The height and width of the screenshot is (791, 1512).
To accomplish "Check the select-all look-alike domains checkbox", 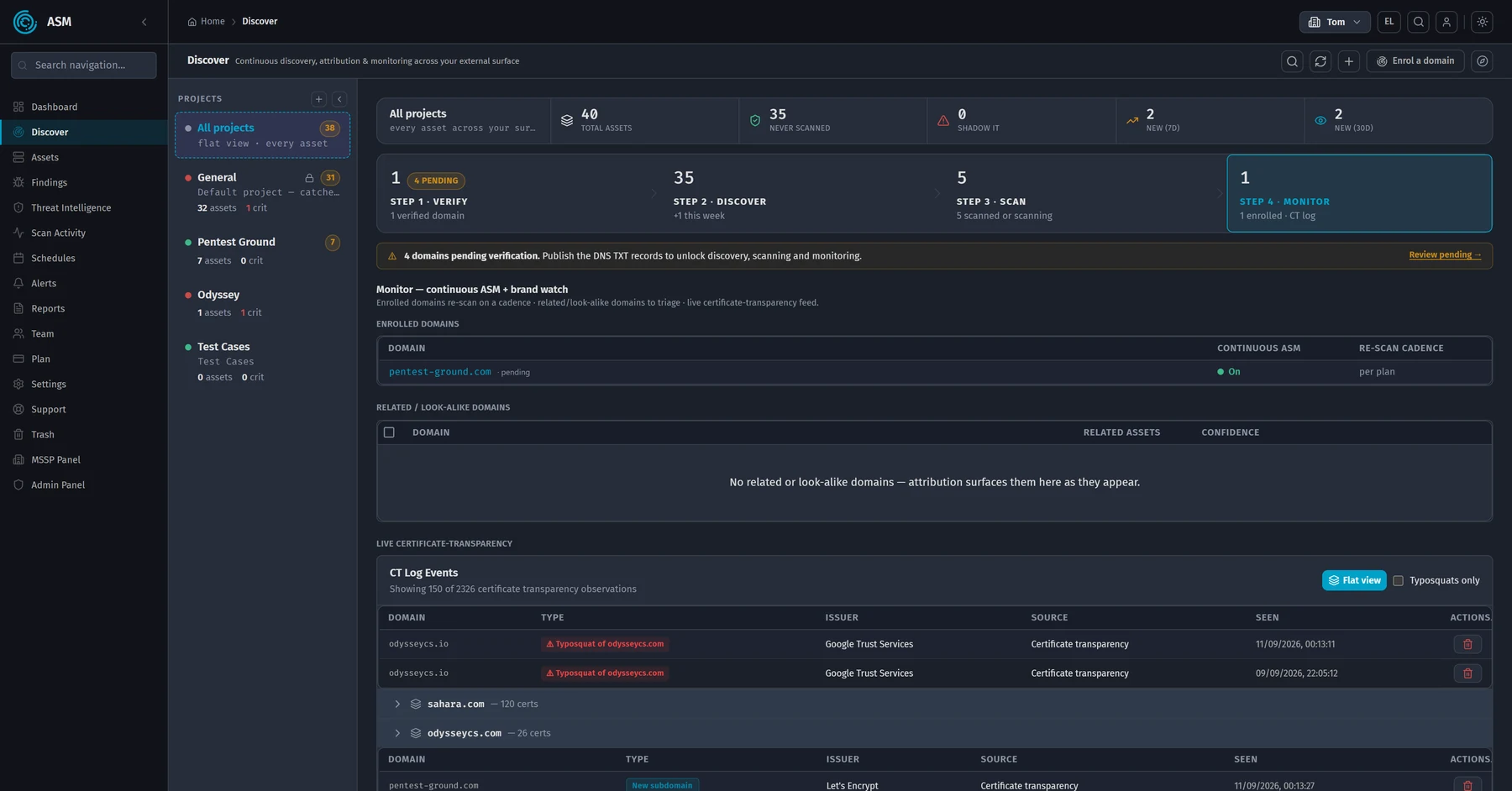I will point(389,432).
